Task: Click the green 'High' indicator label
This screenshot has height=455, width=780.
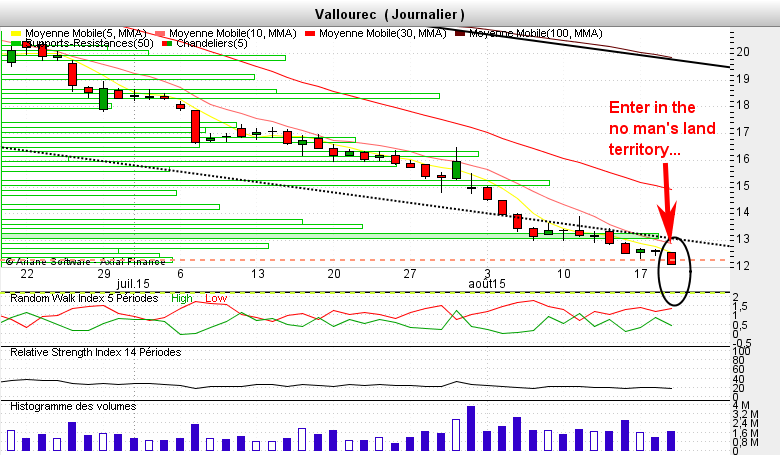Action: tap(182, 298)
